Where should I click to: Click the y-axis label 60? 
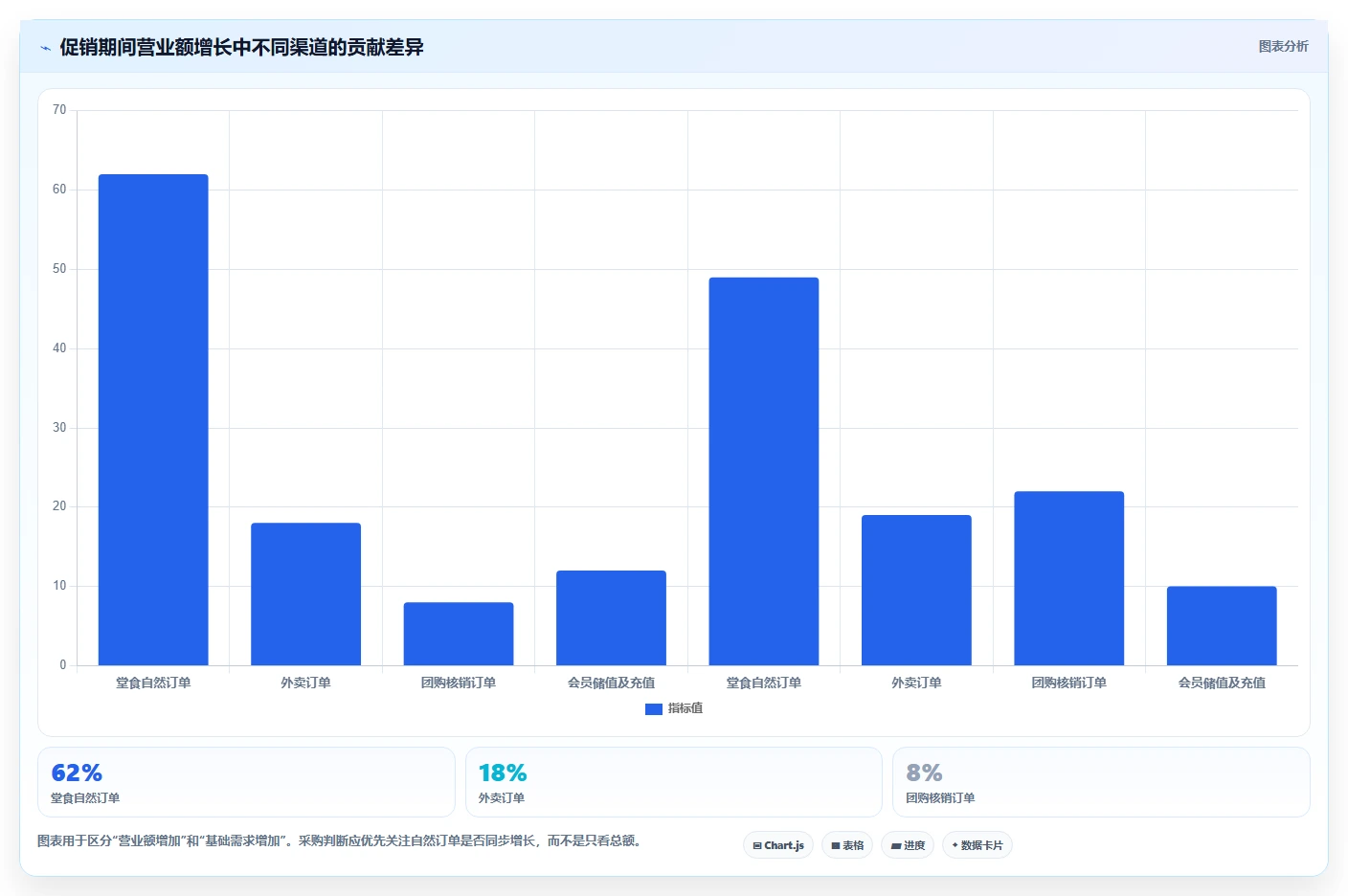[59, 190]
